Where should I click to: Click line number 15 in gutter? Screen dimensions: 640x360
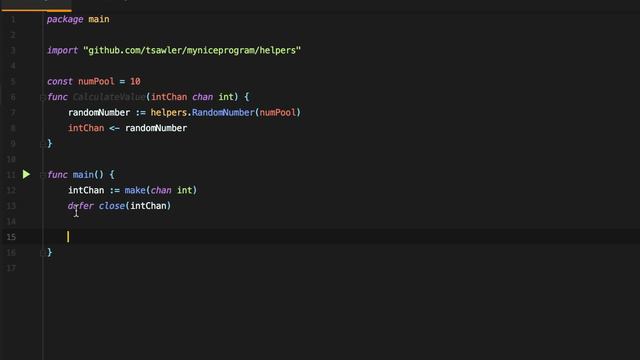point(11,237)
